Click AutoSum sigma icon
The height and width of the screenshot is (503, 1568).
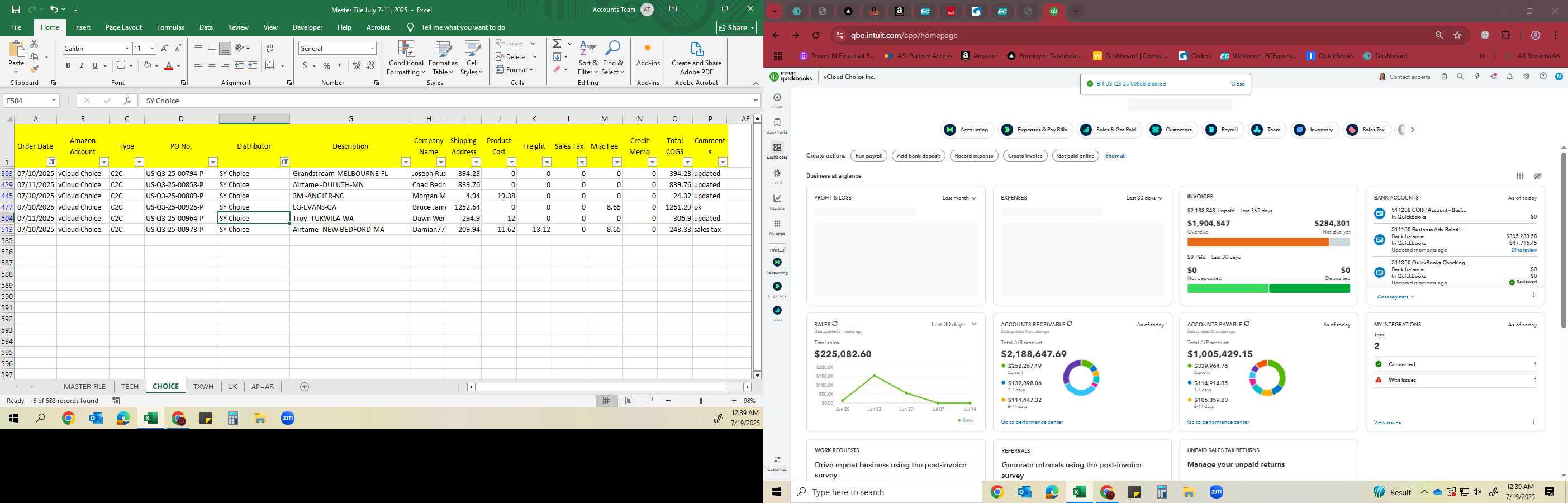click(x=557, y=44)
